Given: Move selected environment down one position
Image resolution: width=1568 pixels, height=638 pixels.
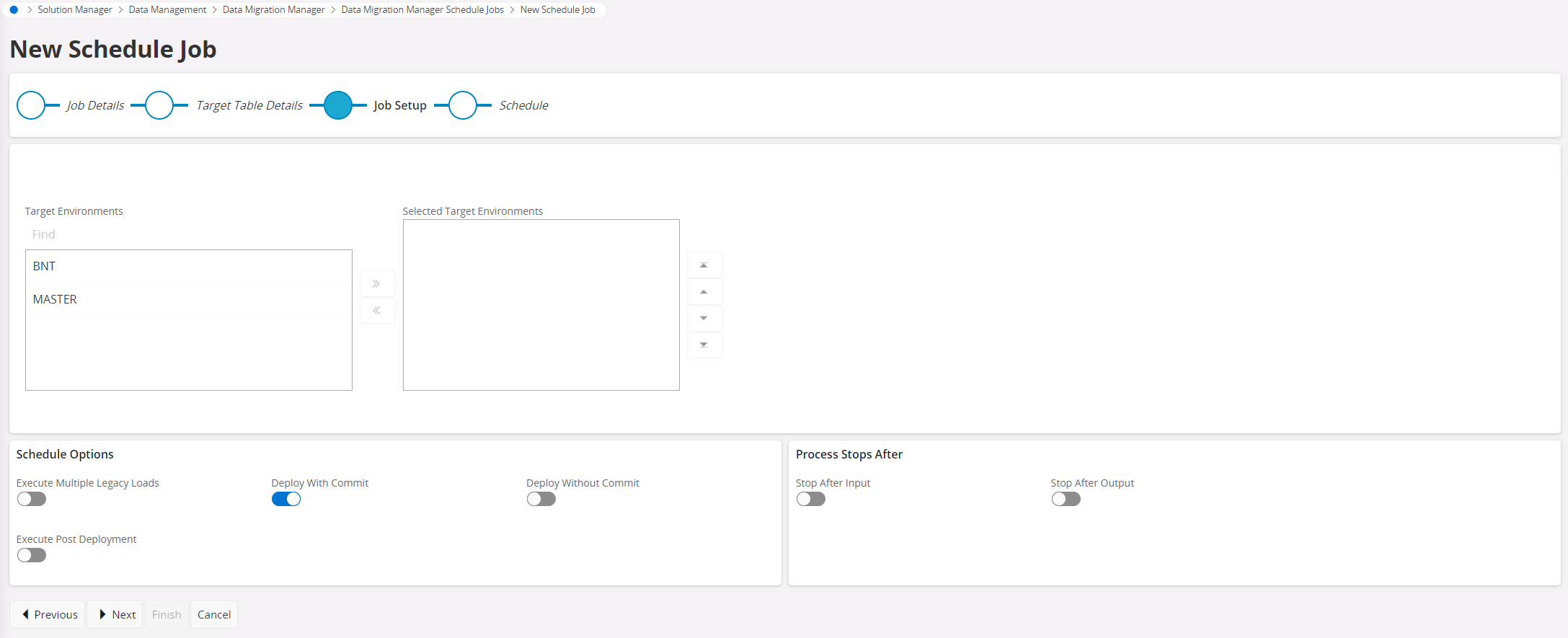Looking at the screenshot, I should coord(704,319).
